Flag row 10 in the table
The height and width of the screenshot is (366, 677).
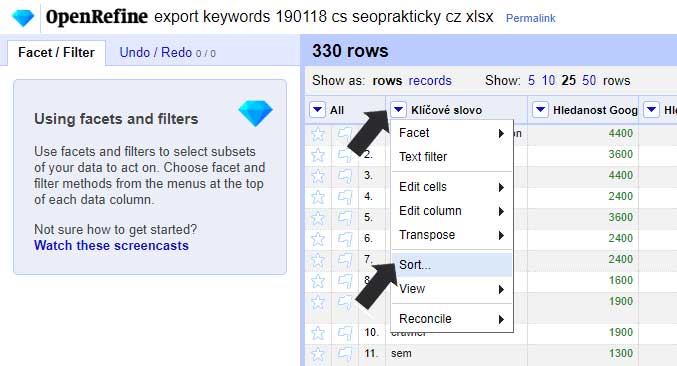(x=345, y=333)
